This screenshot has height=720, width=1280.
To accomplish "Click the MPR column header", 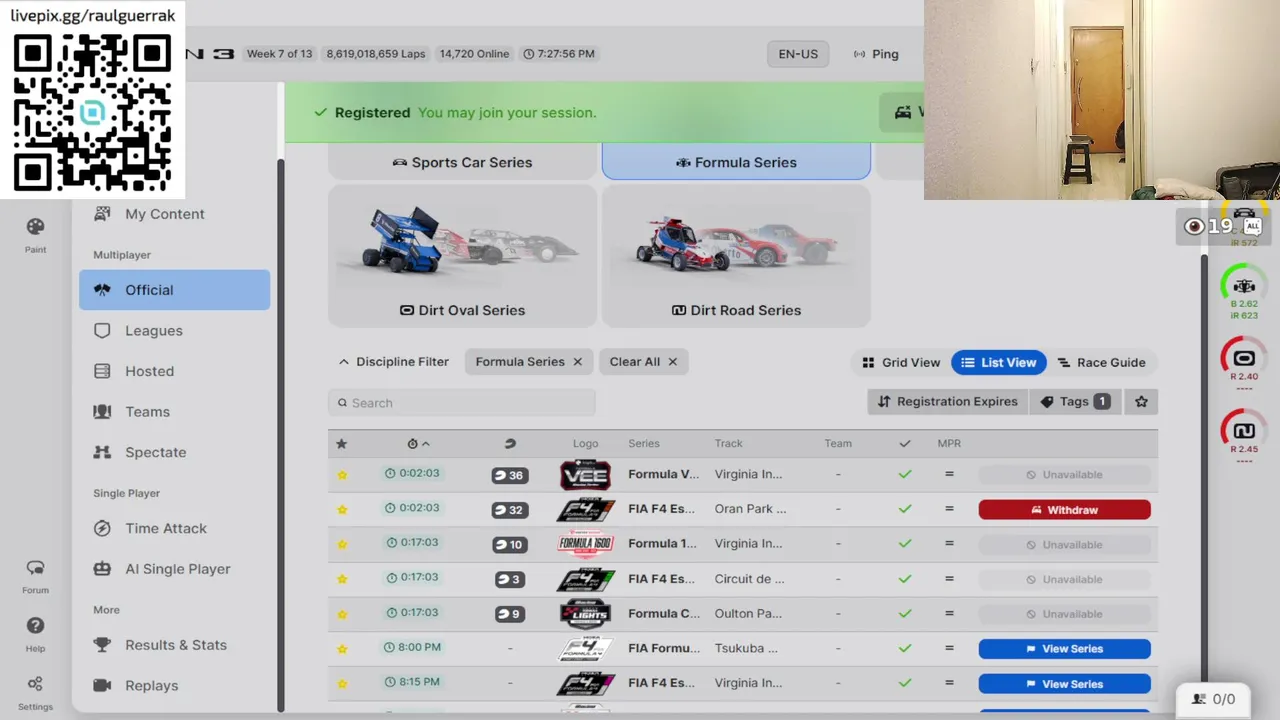I will tap(949, 444).
